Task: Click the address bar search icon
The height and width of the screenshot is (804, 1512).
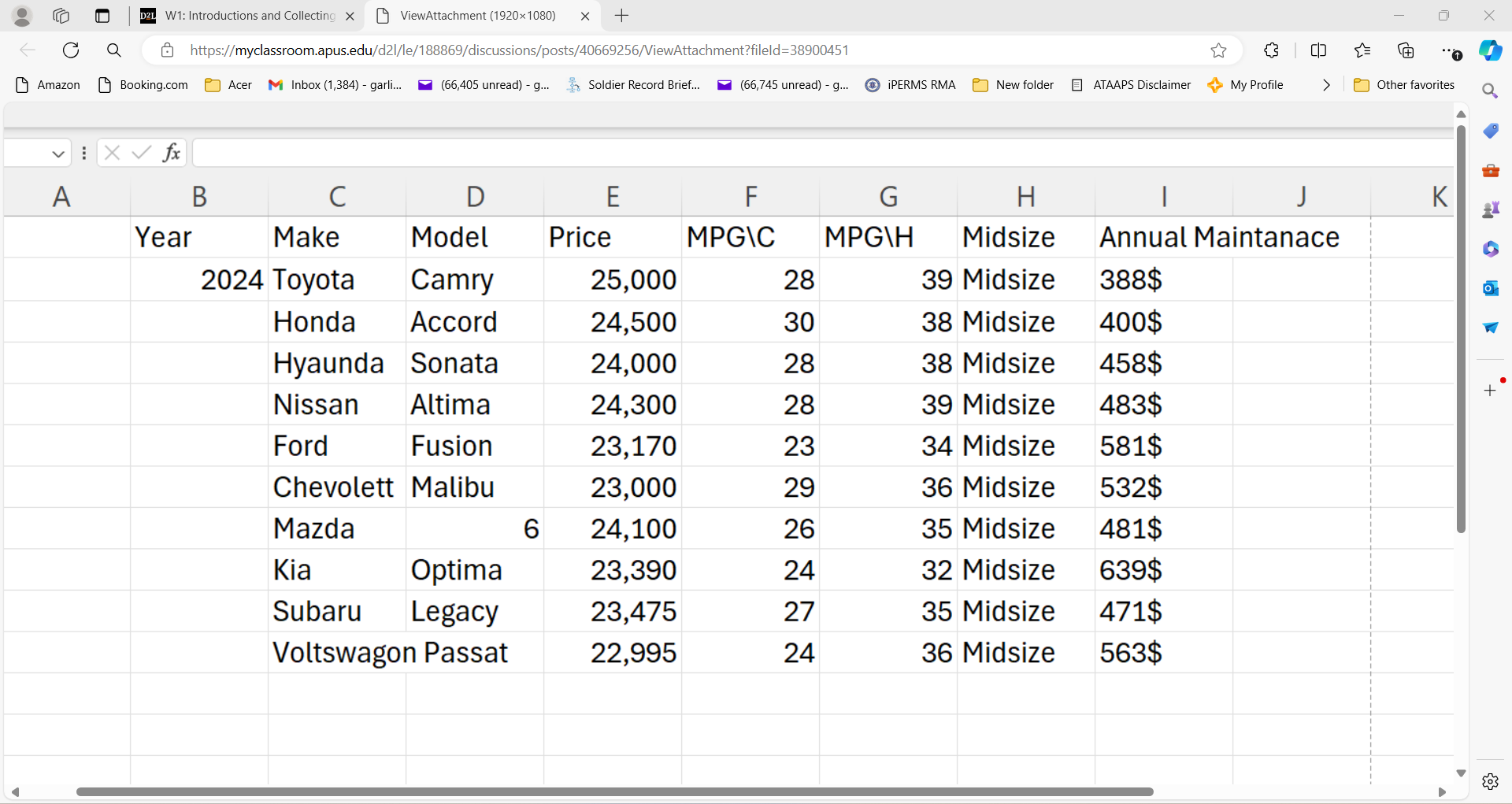Action: pyautogui.click(x=114, y=50)
